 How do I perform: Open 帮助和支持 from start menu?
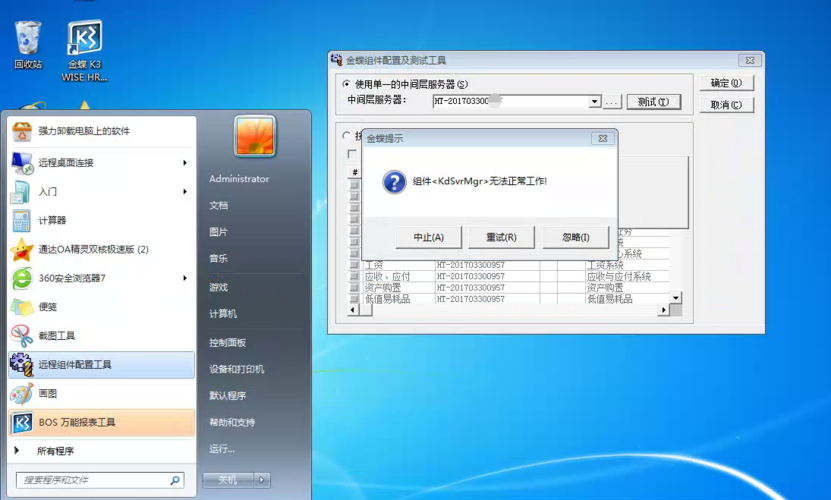tap(232, 423)
